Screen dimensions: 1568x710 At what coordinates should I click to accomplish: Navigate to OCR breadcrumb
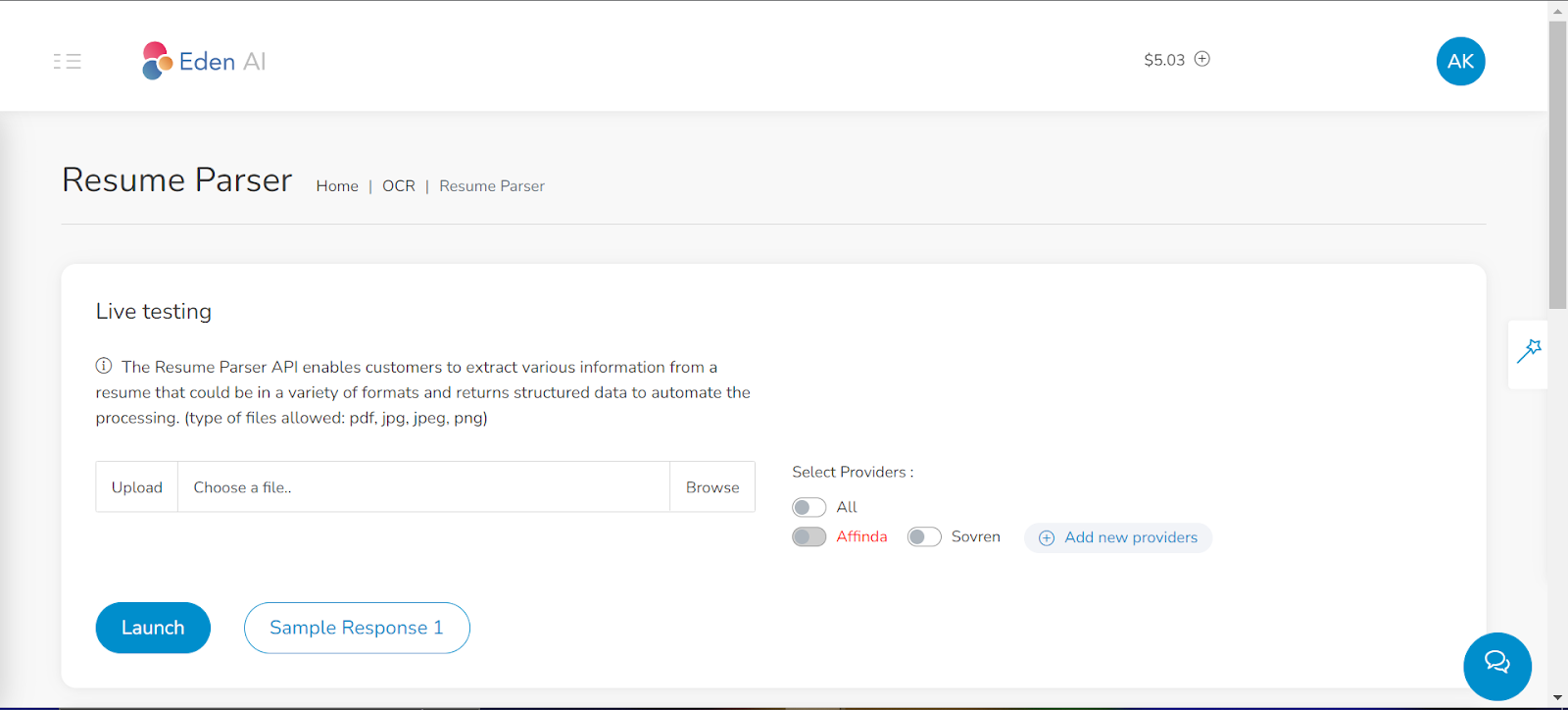pyautogui.click(x=399, y=186)
